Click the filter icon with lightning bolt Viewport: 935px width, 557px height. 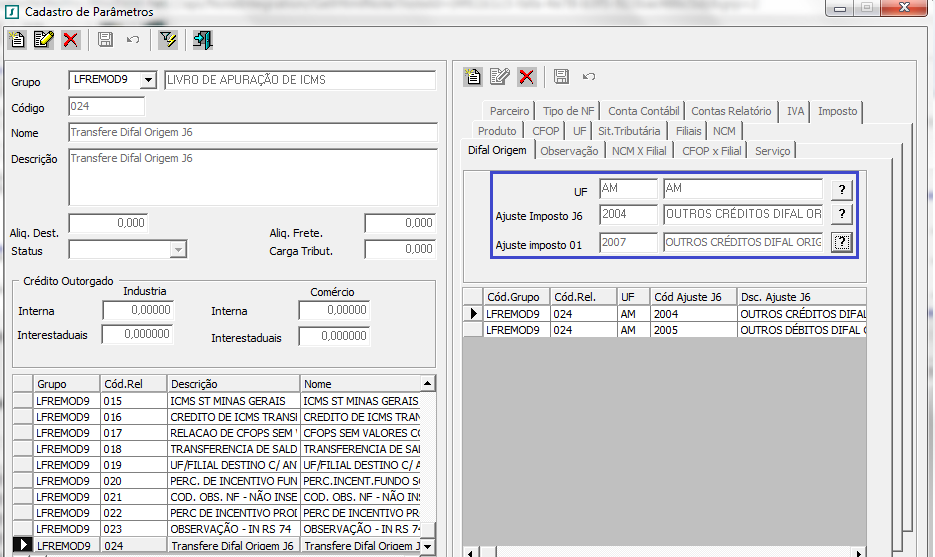[x=167, y=40]
